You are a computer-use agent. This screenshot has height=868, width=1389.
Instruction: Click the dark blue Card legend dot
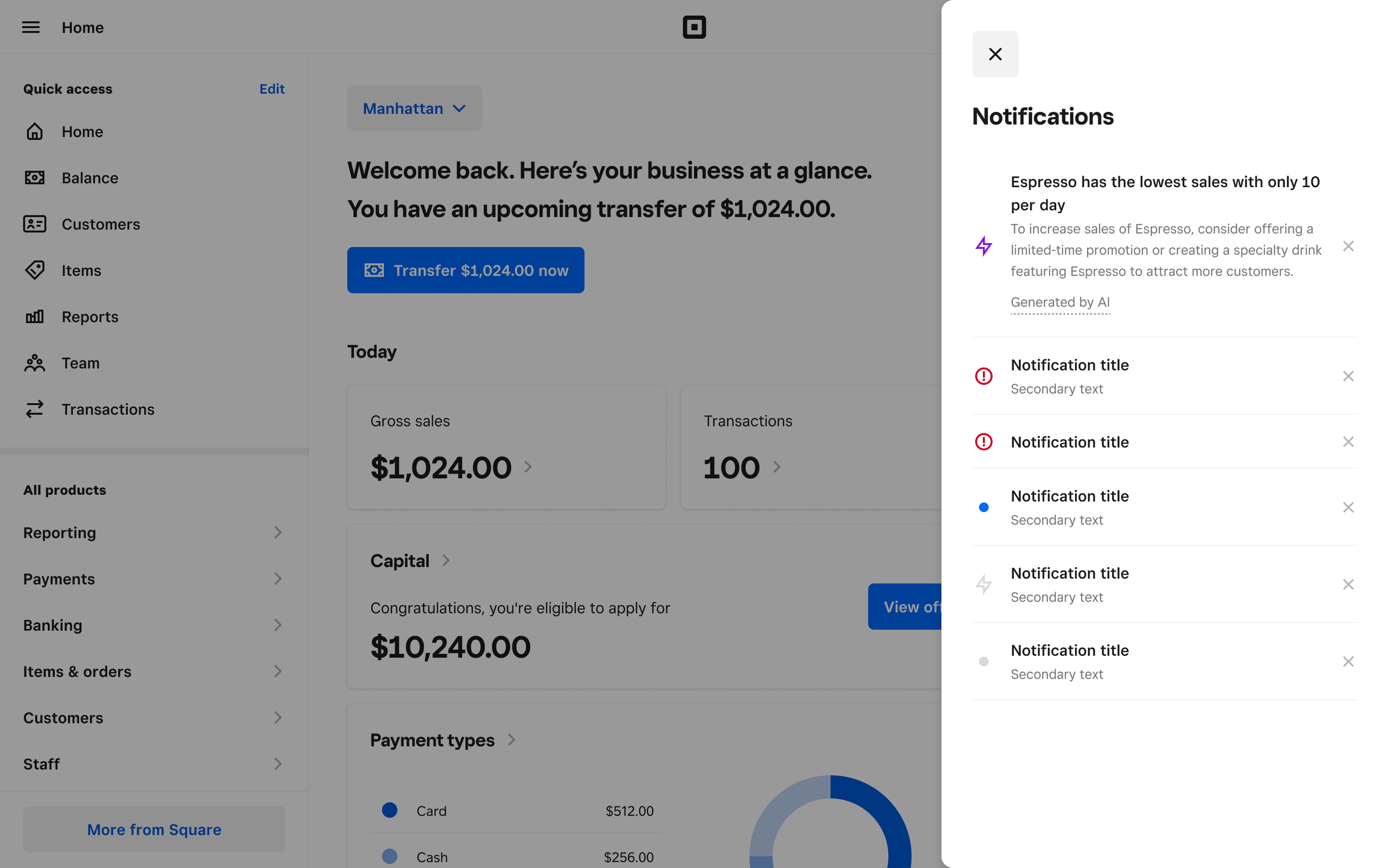[389, 810]
